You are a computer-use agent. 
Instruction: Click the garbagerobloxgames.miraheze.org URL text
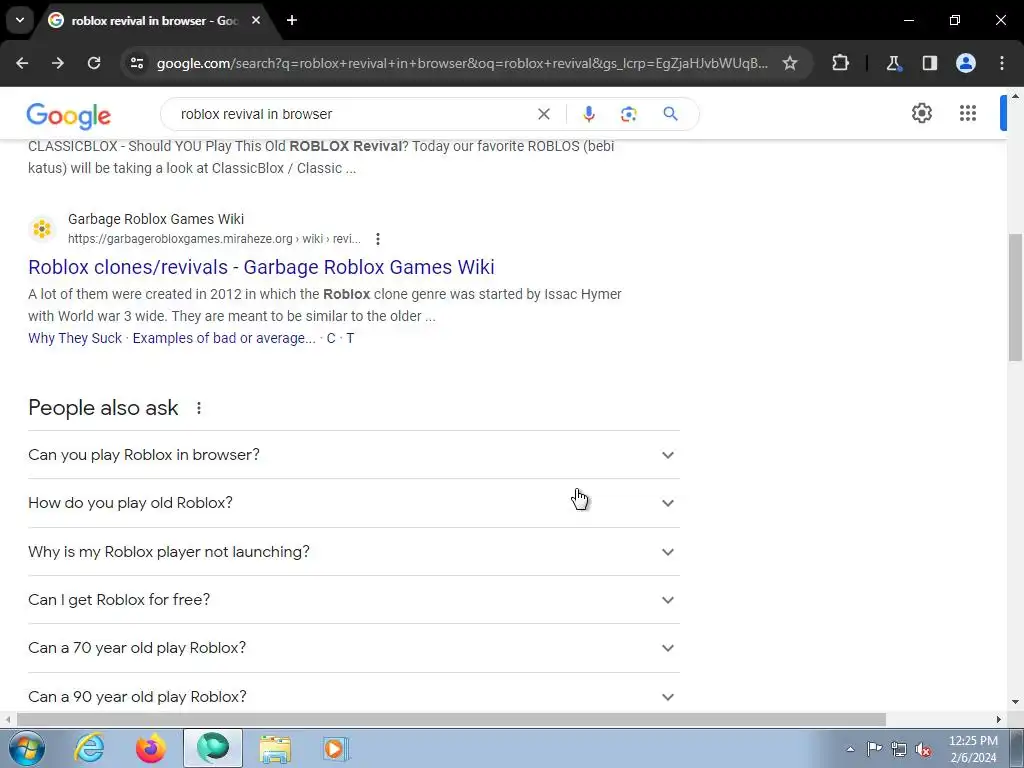pos(214,239)
